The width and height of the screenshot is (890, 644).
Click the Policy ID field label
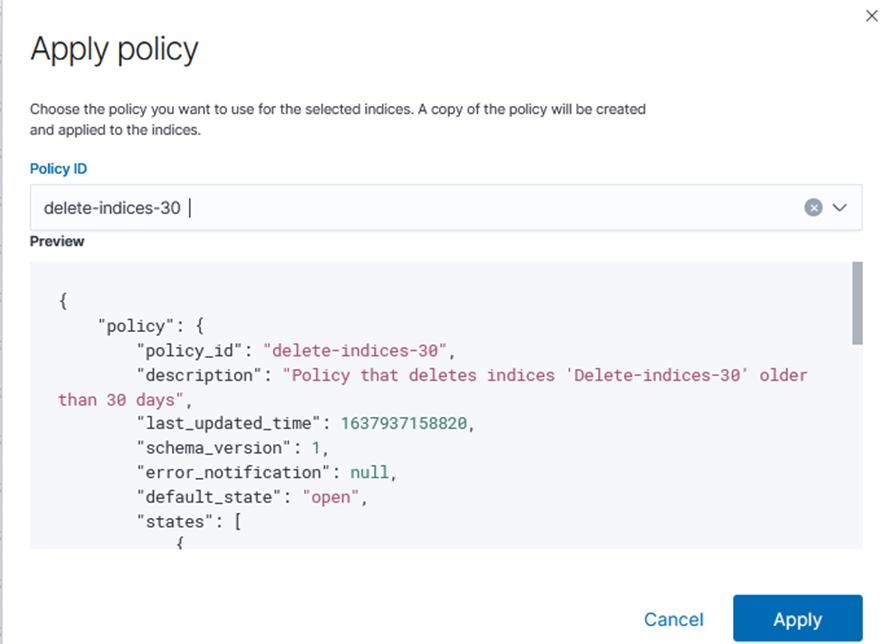[x=58, y=169]
